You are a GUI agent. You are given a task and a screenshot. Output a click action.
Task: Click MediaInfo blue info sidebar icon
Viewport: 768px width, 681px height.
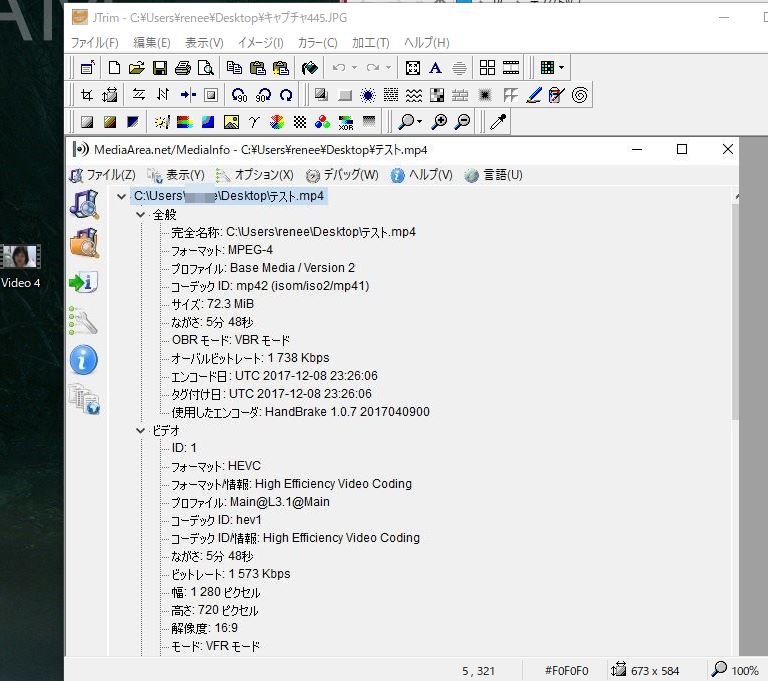click(x=83, y=360)
